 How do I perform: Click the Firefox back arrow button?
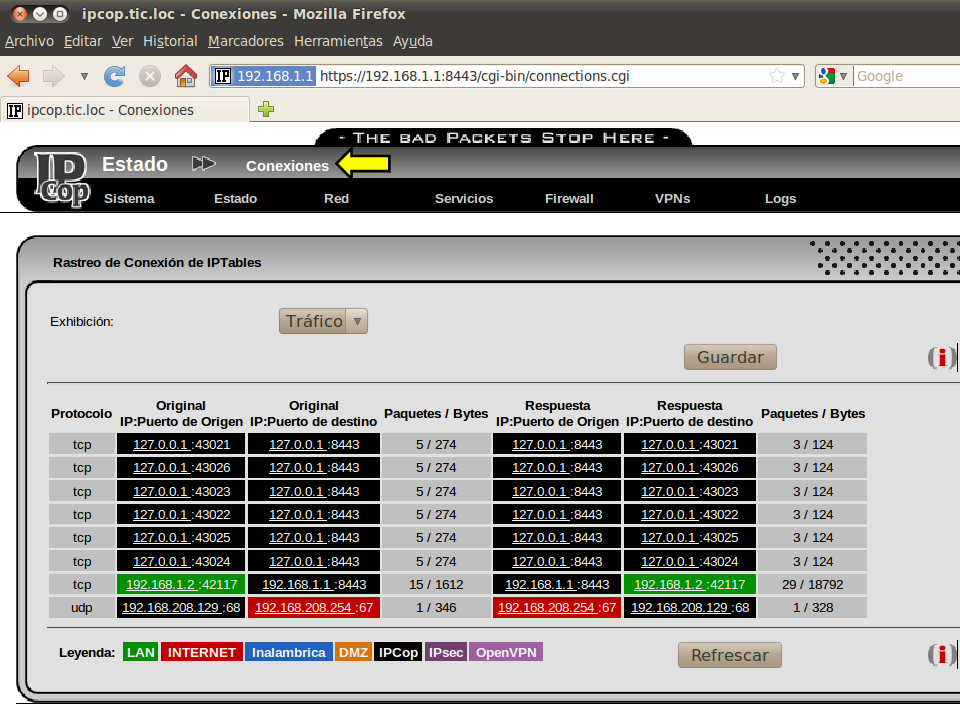click(19, 76)
